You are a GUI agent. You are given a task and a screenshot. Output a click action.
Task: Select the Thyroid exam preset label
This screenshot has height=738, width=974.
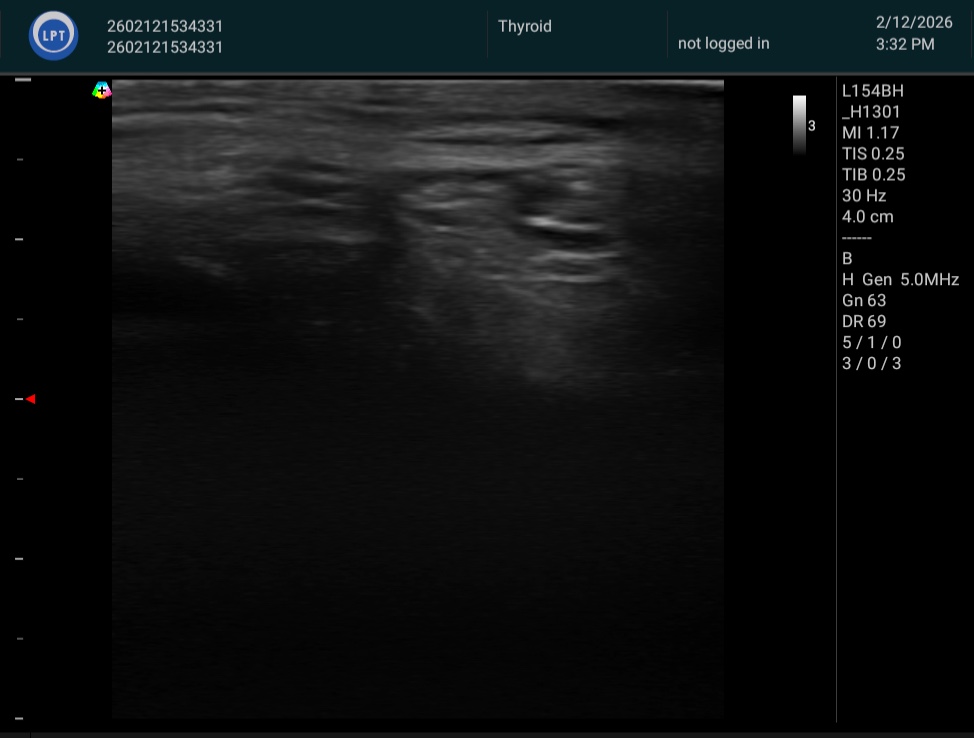(x=524, y=26)
